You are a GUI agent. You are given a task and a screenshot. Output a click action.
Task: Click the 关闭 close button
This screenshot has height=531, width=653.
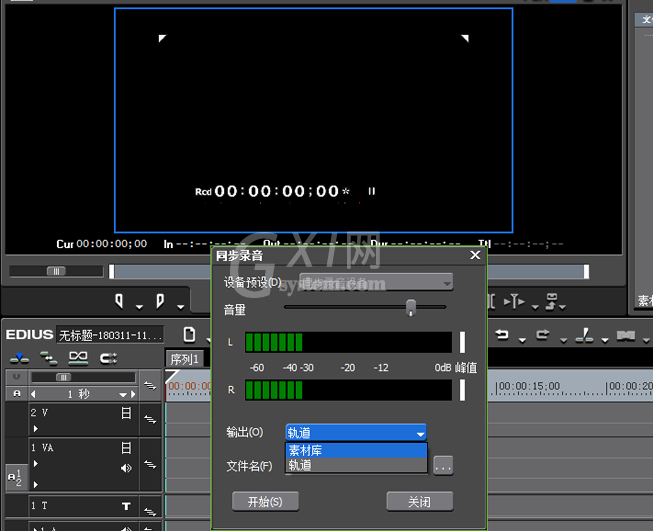[x=420, y=501]
